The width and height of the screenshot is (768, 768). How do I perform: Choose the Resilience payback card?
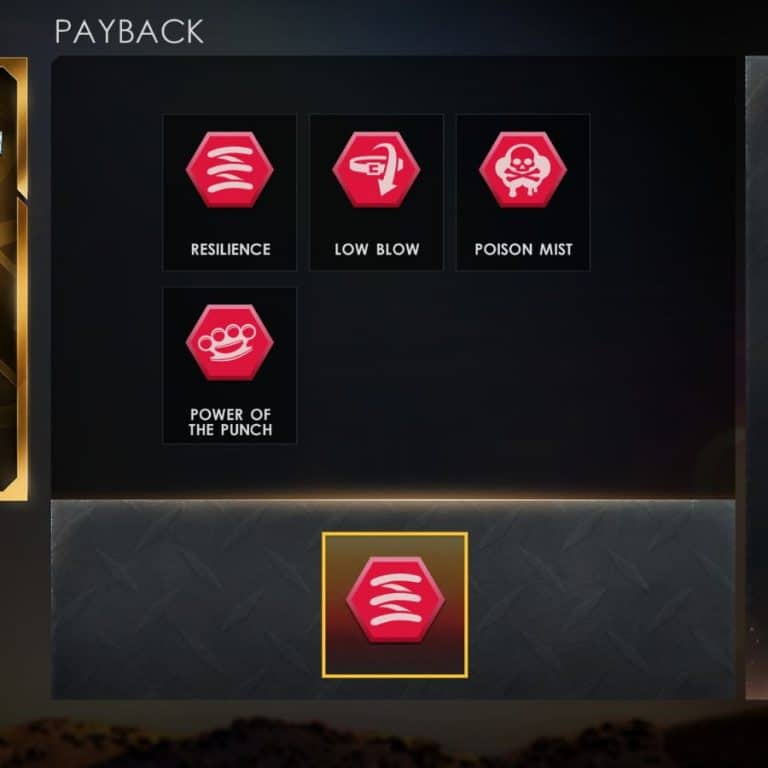229,192
